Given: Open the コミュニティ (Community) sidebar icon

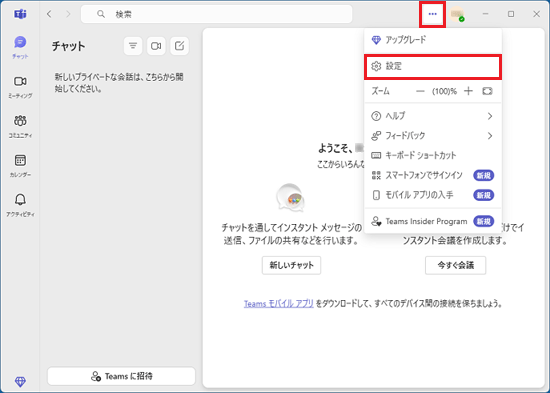Looking at the screenshot, I should 20,126.
